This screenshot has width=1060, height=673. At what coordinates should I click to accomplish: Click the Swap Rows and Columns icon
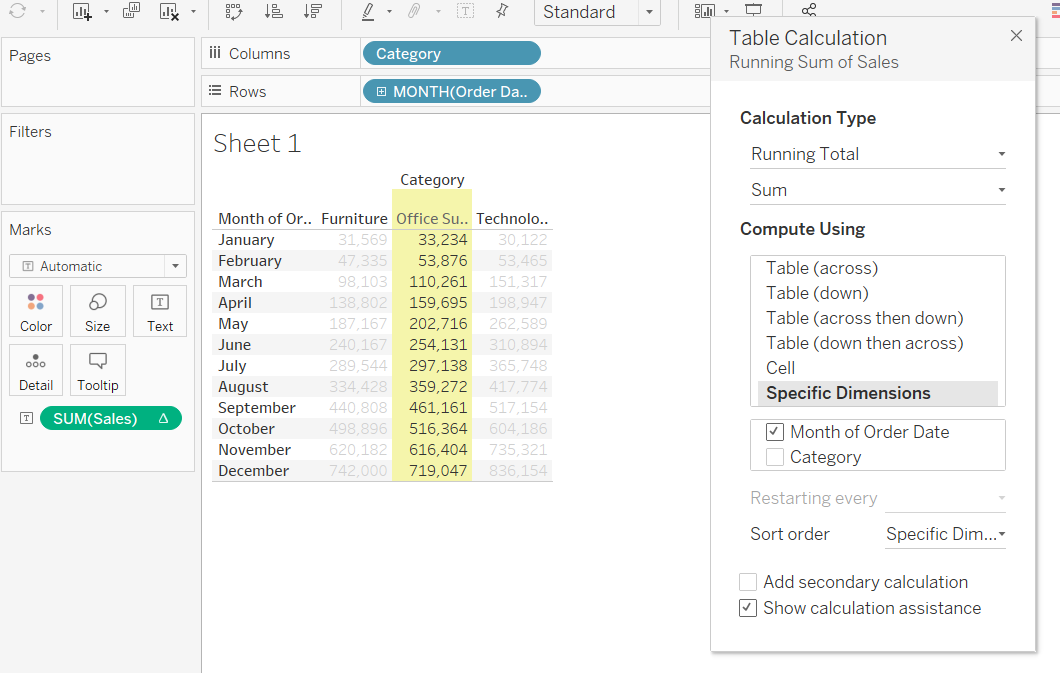click(x=233, y=12)
